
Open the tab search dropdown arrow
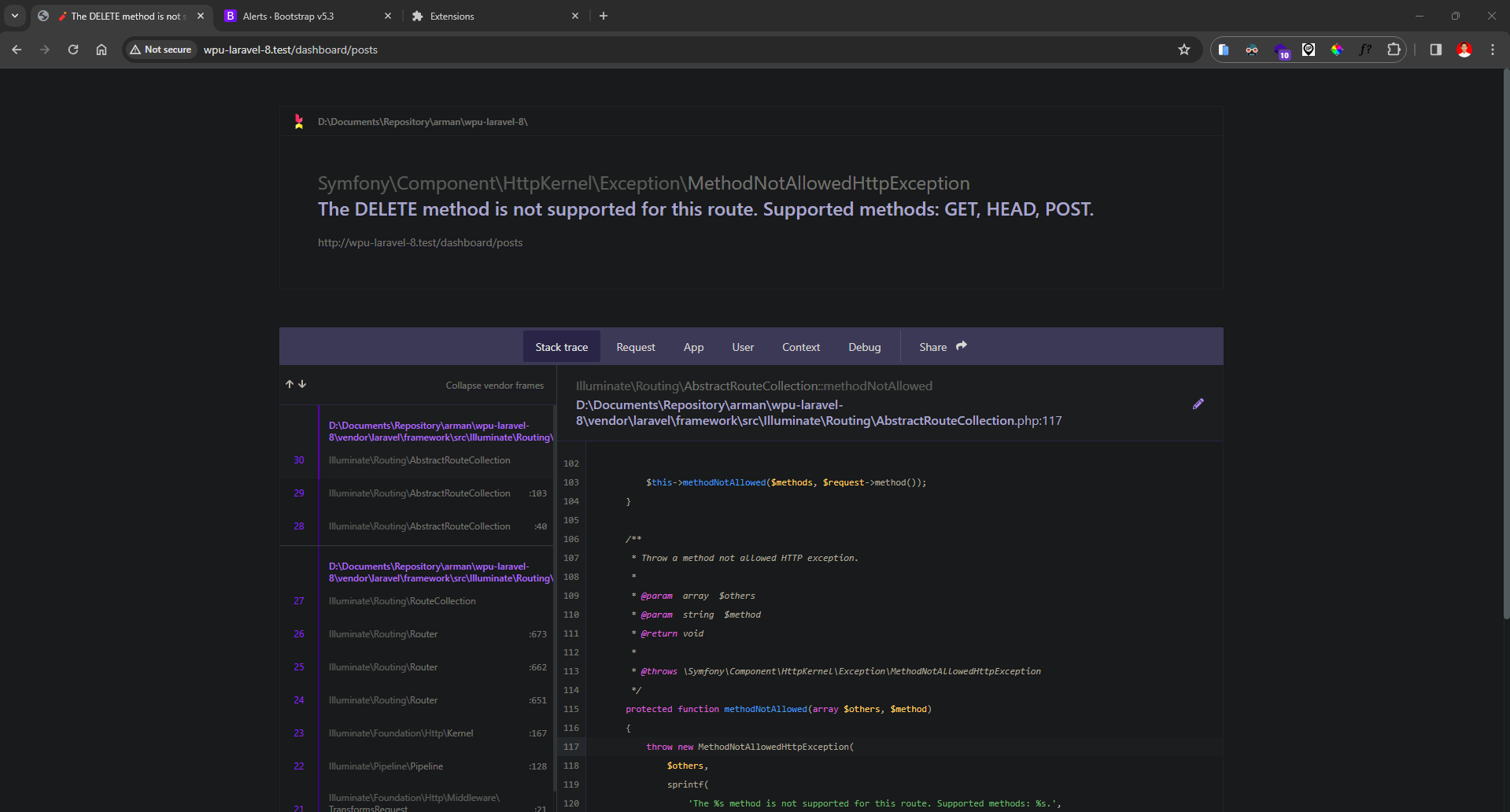[15, 16]
